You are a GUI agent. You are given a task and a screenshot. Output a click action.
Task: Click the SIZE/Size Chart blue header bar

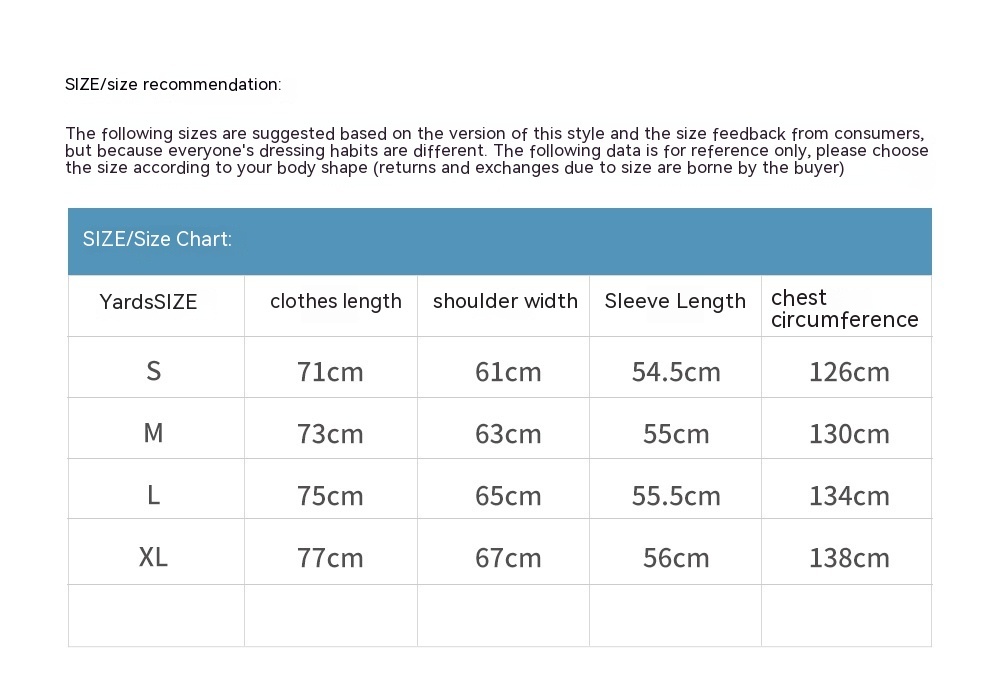[x=499, y=240]
